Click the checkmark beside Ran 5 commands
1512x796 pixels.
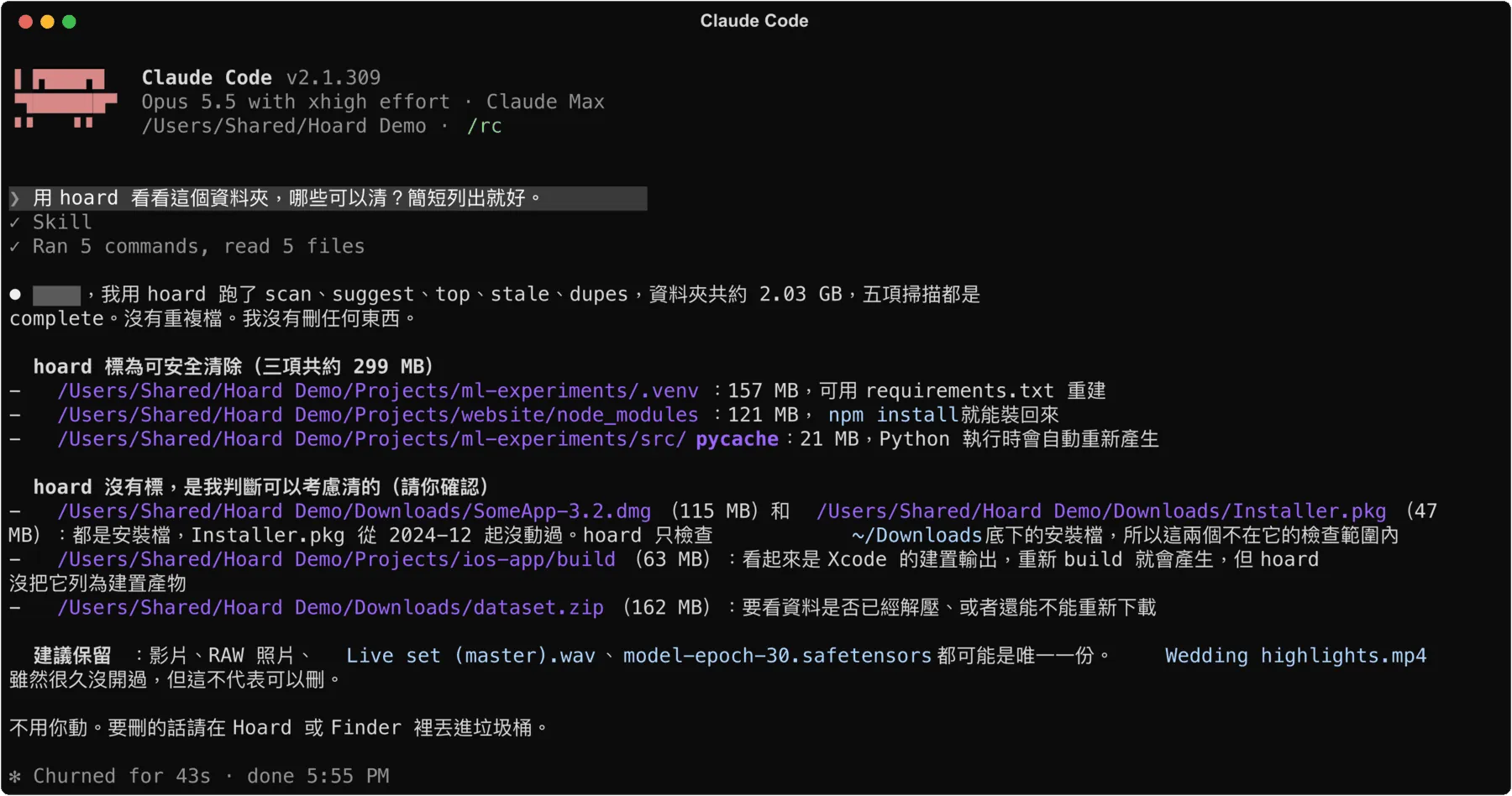[15, 247]
